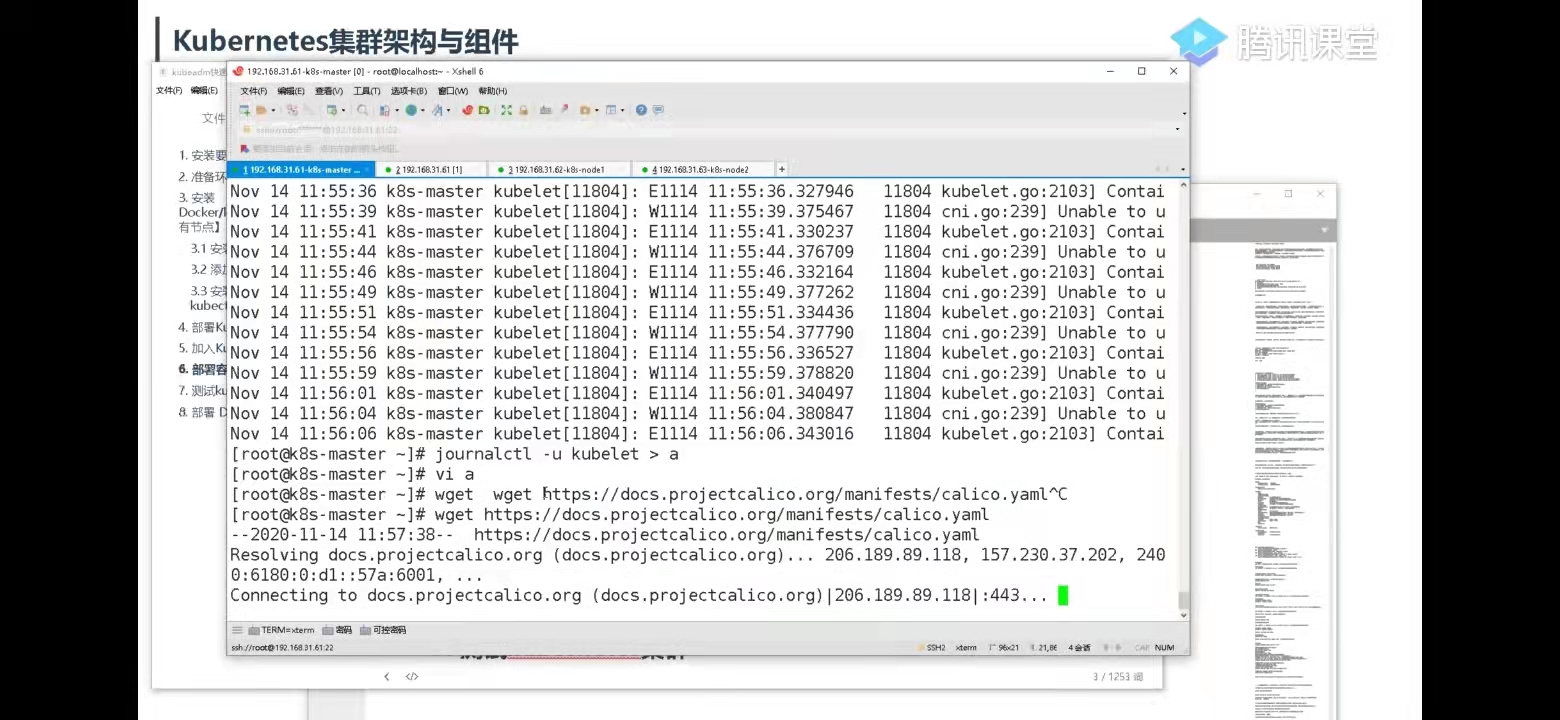The width and height of the screenshot is (1560, 720).
Task: Select the 192.168.31.61-k8s-master session tab
Action: (x=301, y=170)
